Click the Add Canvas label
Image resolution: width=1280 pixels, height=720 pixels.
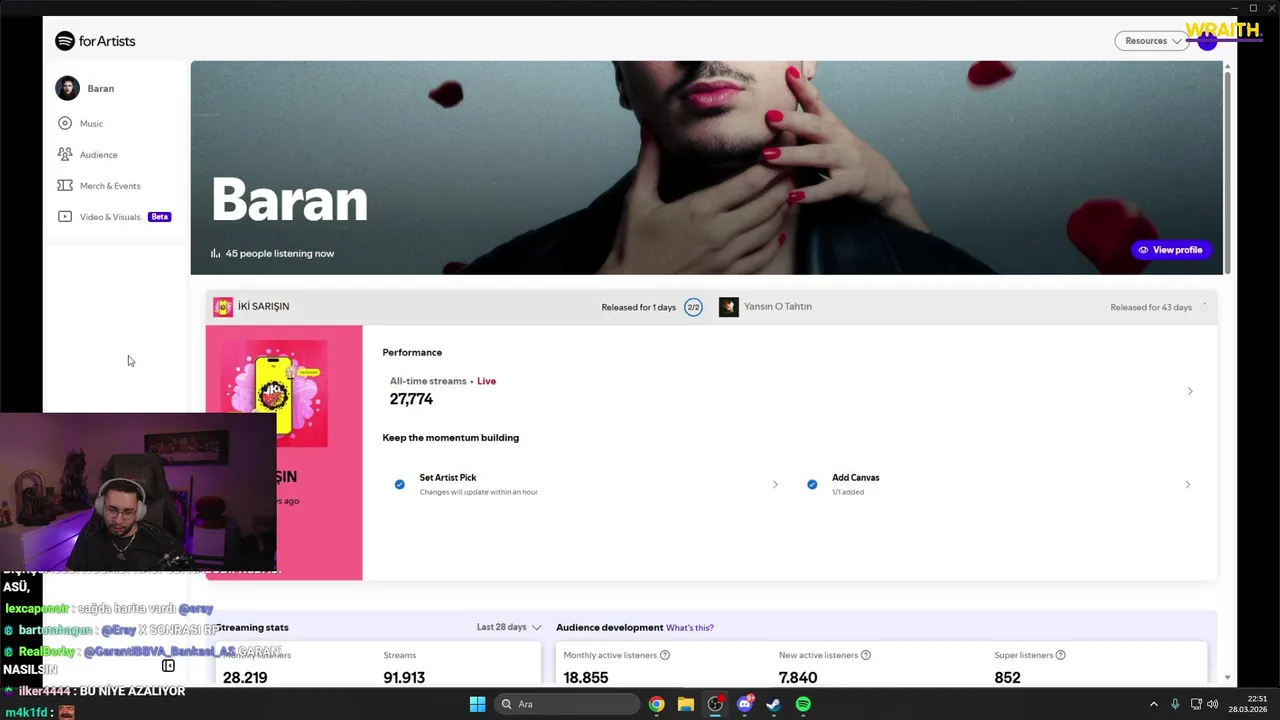[856, 477]
